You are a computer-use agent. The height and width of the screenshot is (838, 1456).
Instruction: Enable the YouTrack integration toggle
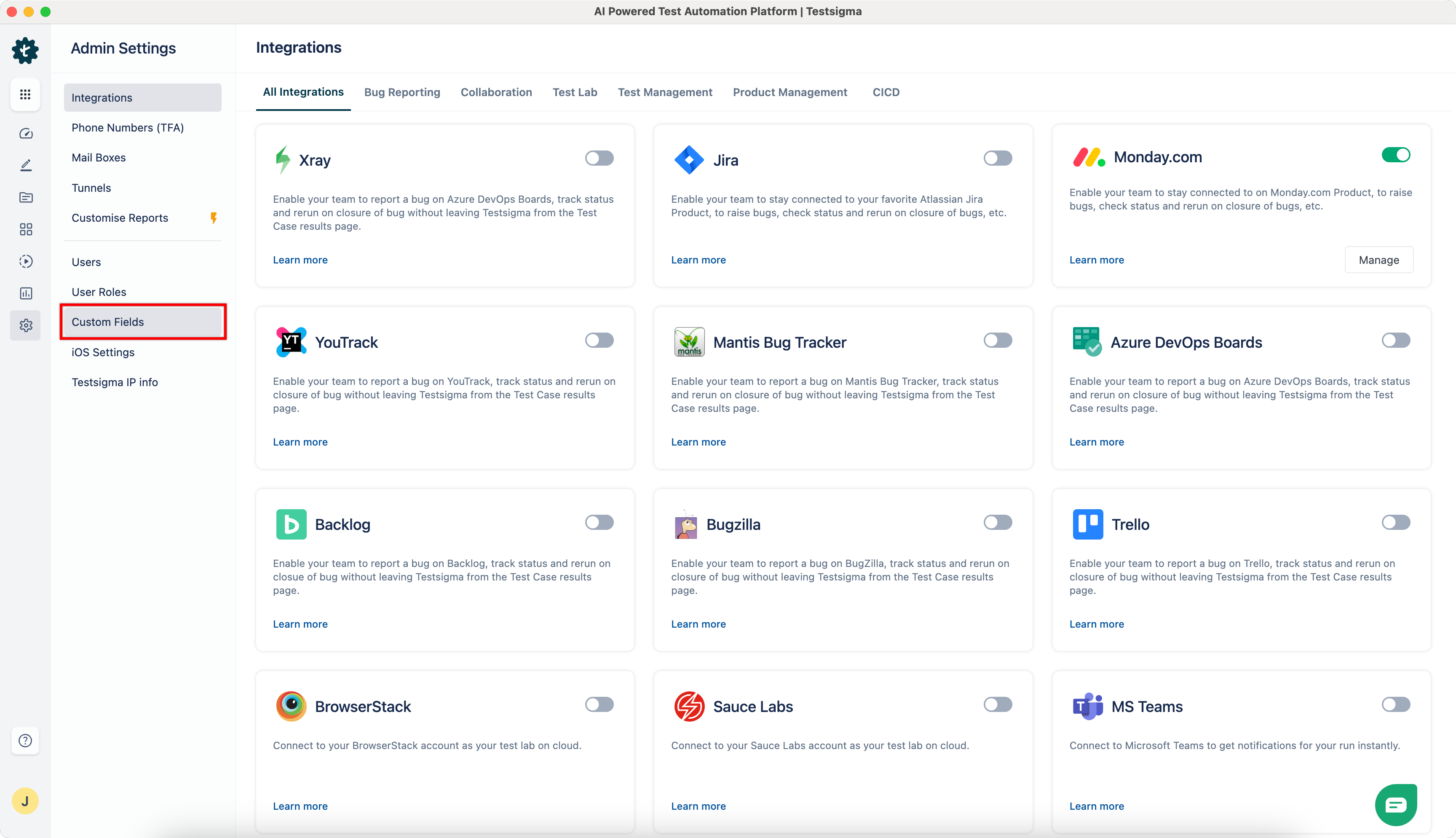coord(599,340)
